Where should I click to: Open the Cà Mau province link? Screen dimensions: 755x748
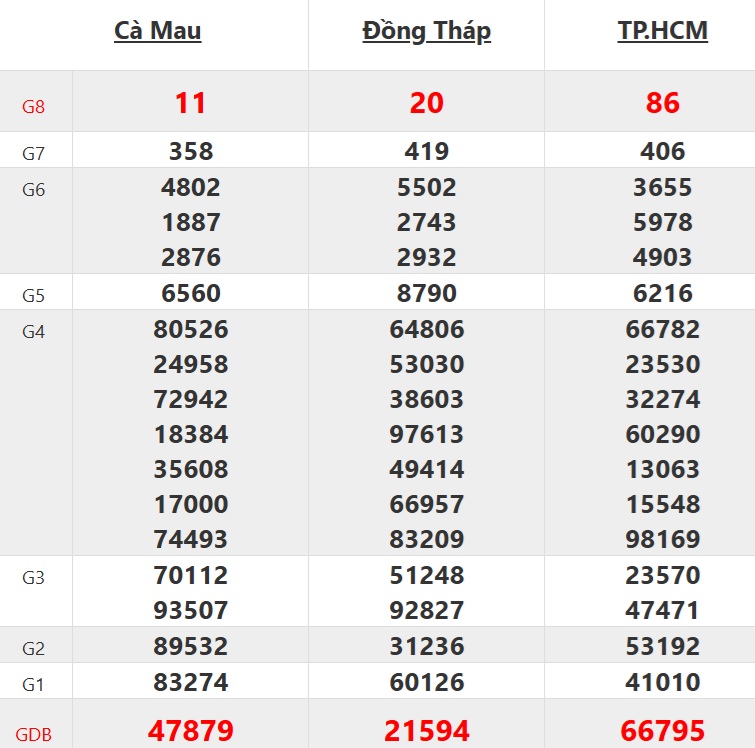[x=158, y=31]
